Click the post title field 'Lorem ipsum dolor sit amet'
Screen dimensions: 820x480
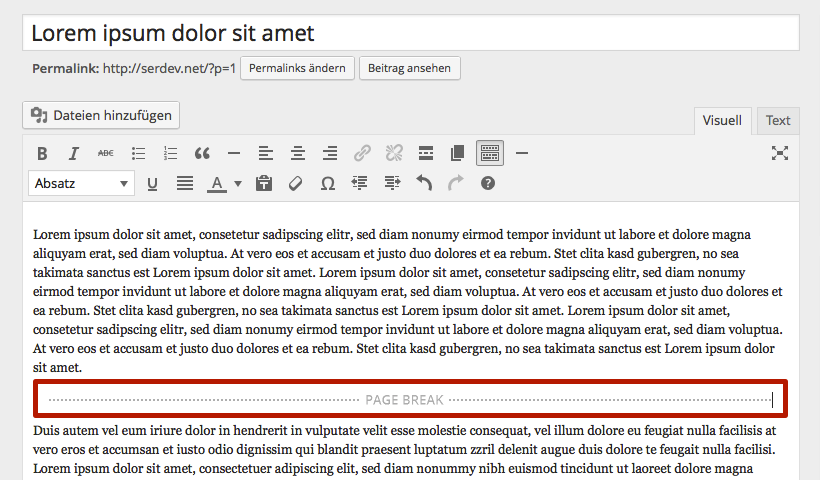[x=411, y=33]
